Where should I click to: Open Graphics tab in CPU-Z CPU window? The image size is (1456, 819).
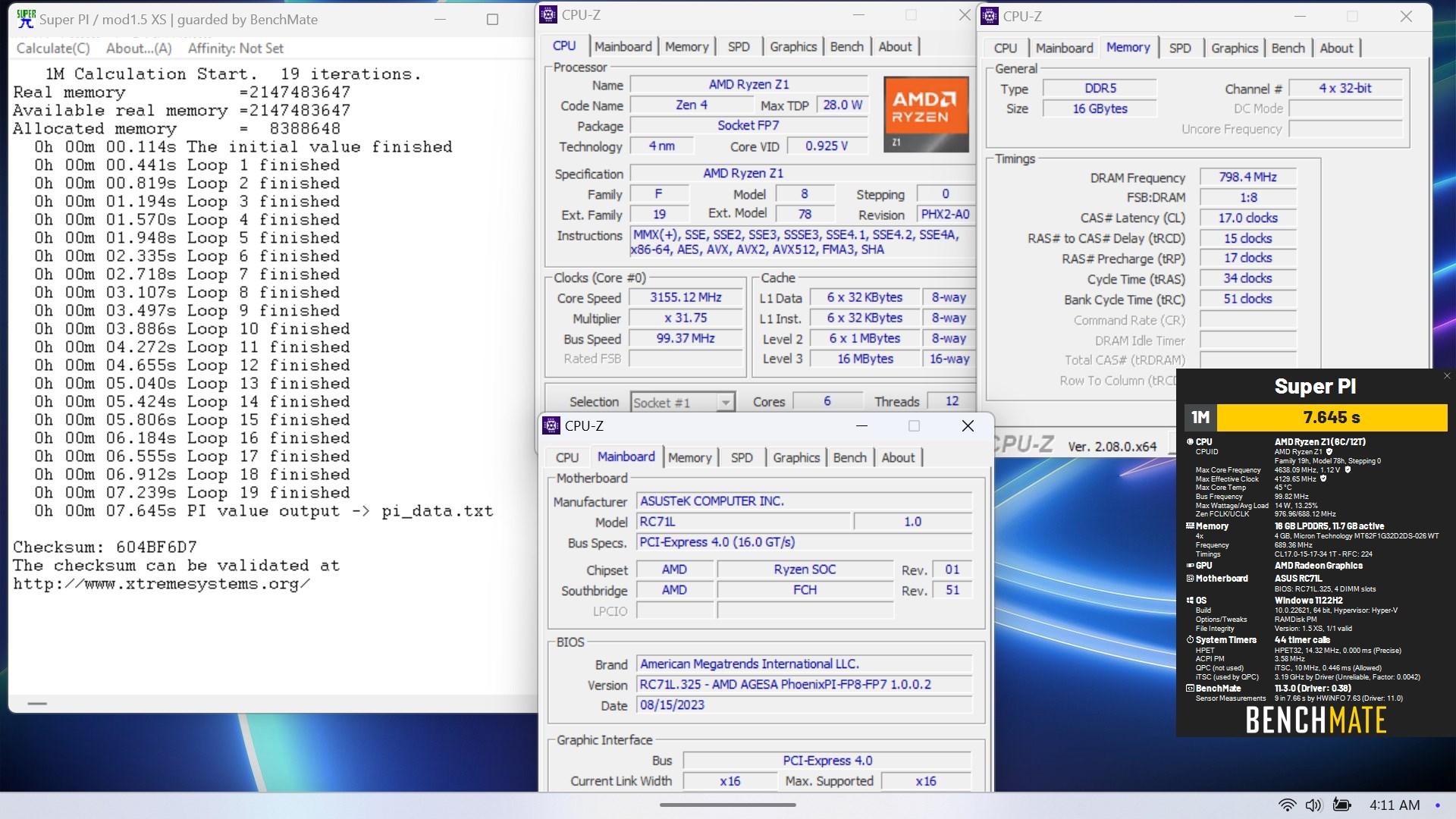click(793, 46)
